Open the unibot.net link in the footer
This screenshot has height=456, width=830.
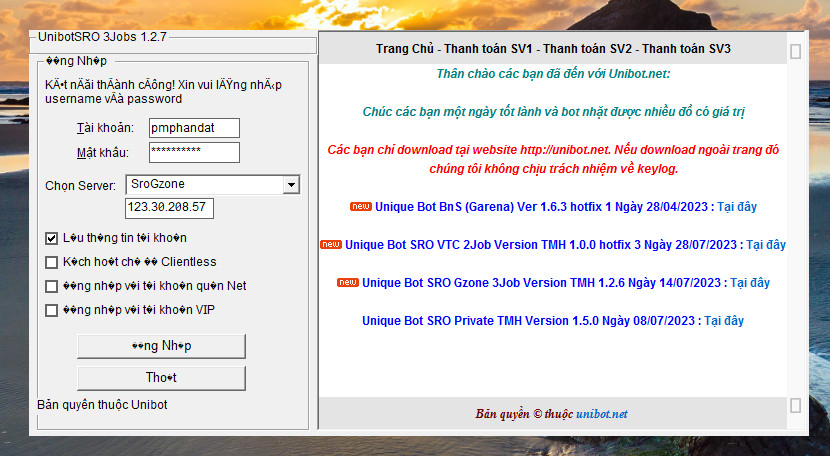point(602,414)
